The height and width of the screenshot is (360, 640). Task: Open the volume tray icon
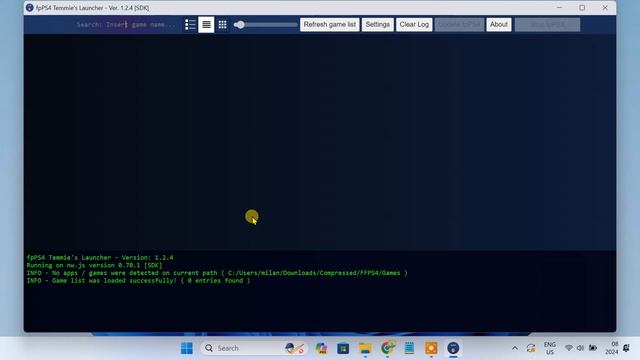pyautogui.click(x=580, y=348)
